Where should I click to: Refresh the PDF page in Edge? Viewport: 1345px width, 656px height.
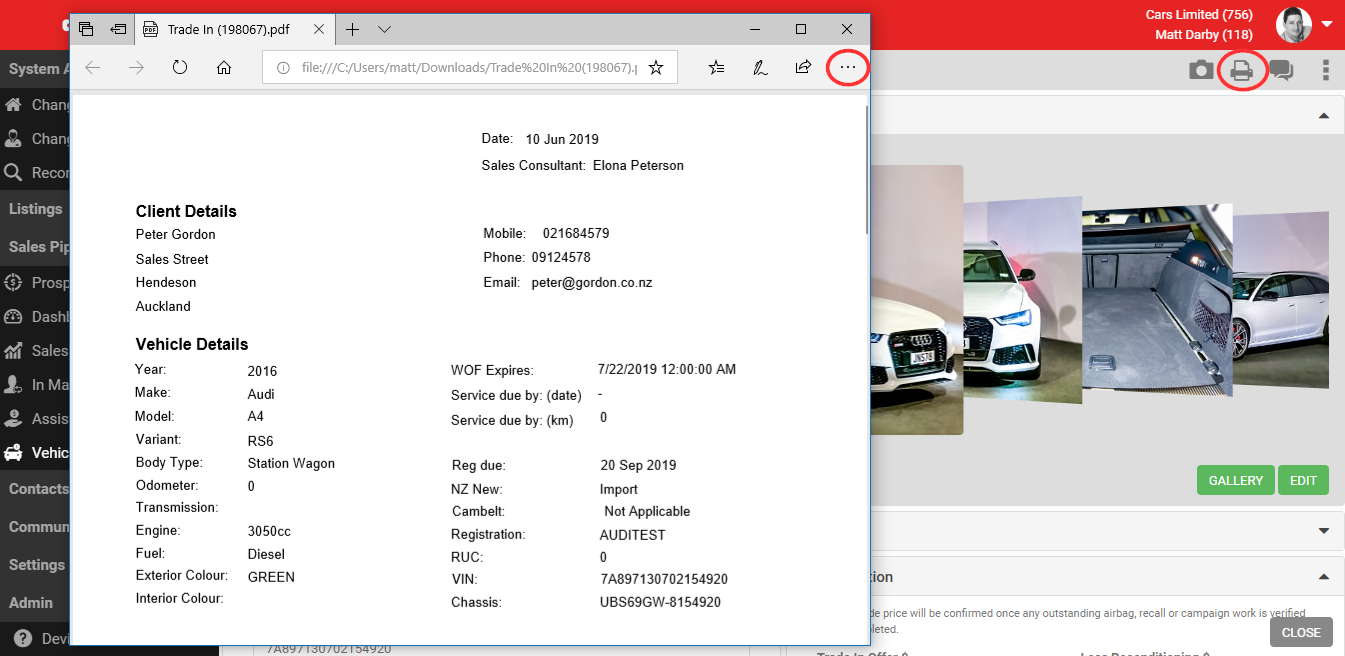point(180,68)
